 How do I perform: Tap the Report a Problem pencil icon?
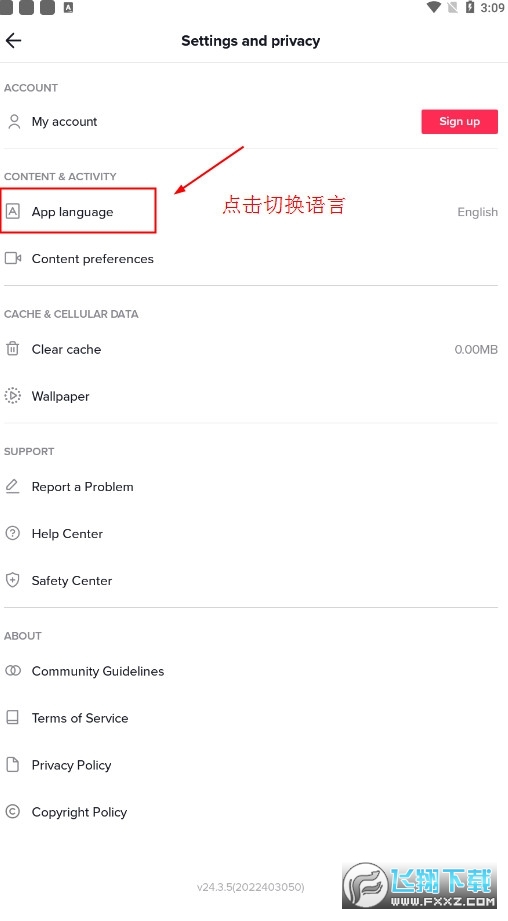[x=12, y=486]
